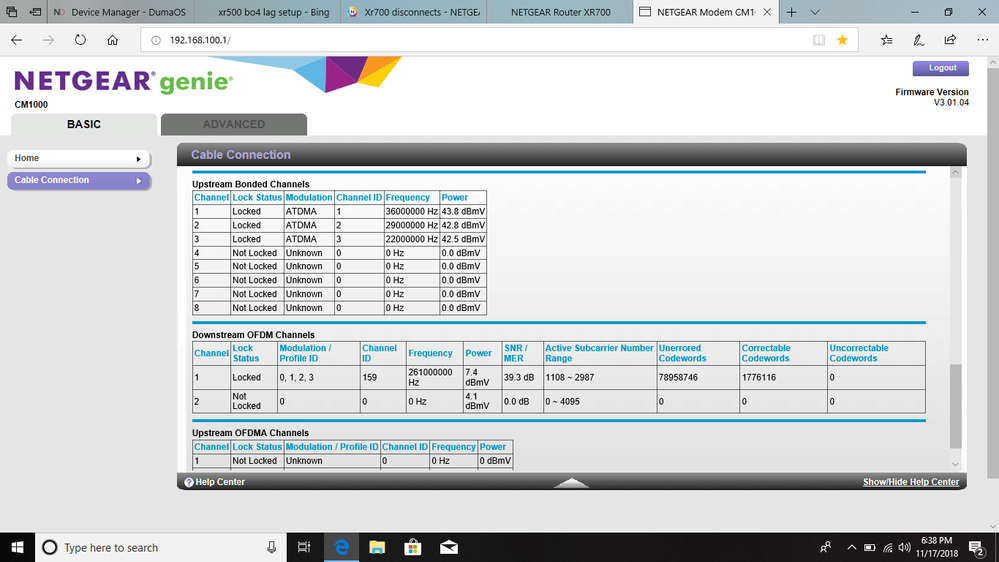Switch to the ADVANCED tab
The height and width of the screenshot is (562, 999).
(234, 124)
